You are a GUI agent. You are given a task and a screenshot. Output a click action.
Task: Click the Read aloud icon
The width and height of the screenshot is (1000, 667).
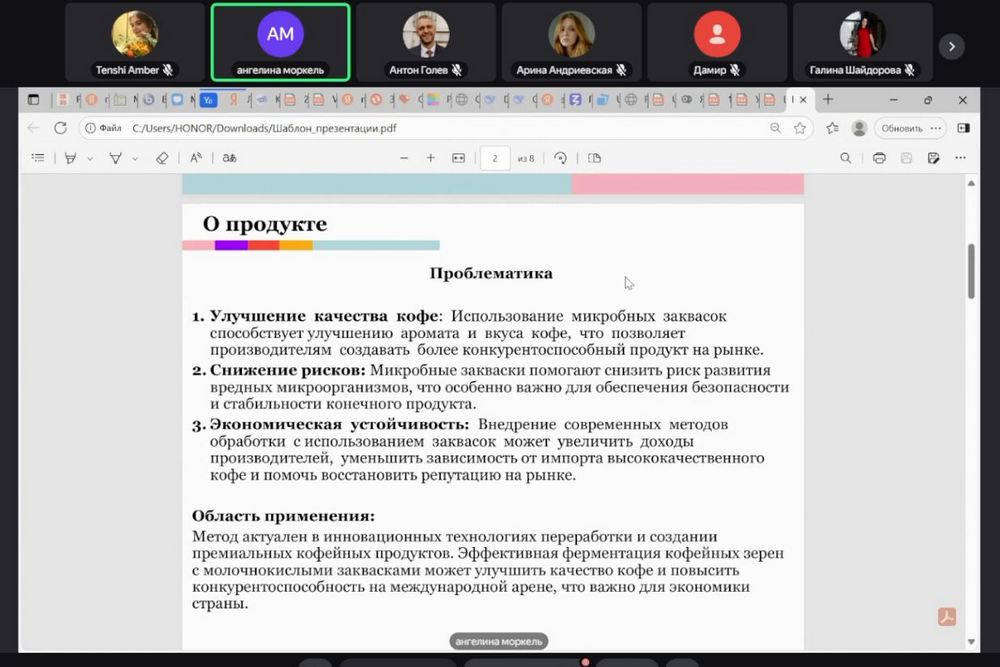coord(196,158)
